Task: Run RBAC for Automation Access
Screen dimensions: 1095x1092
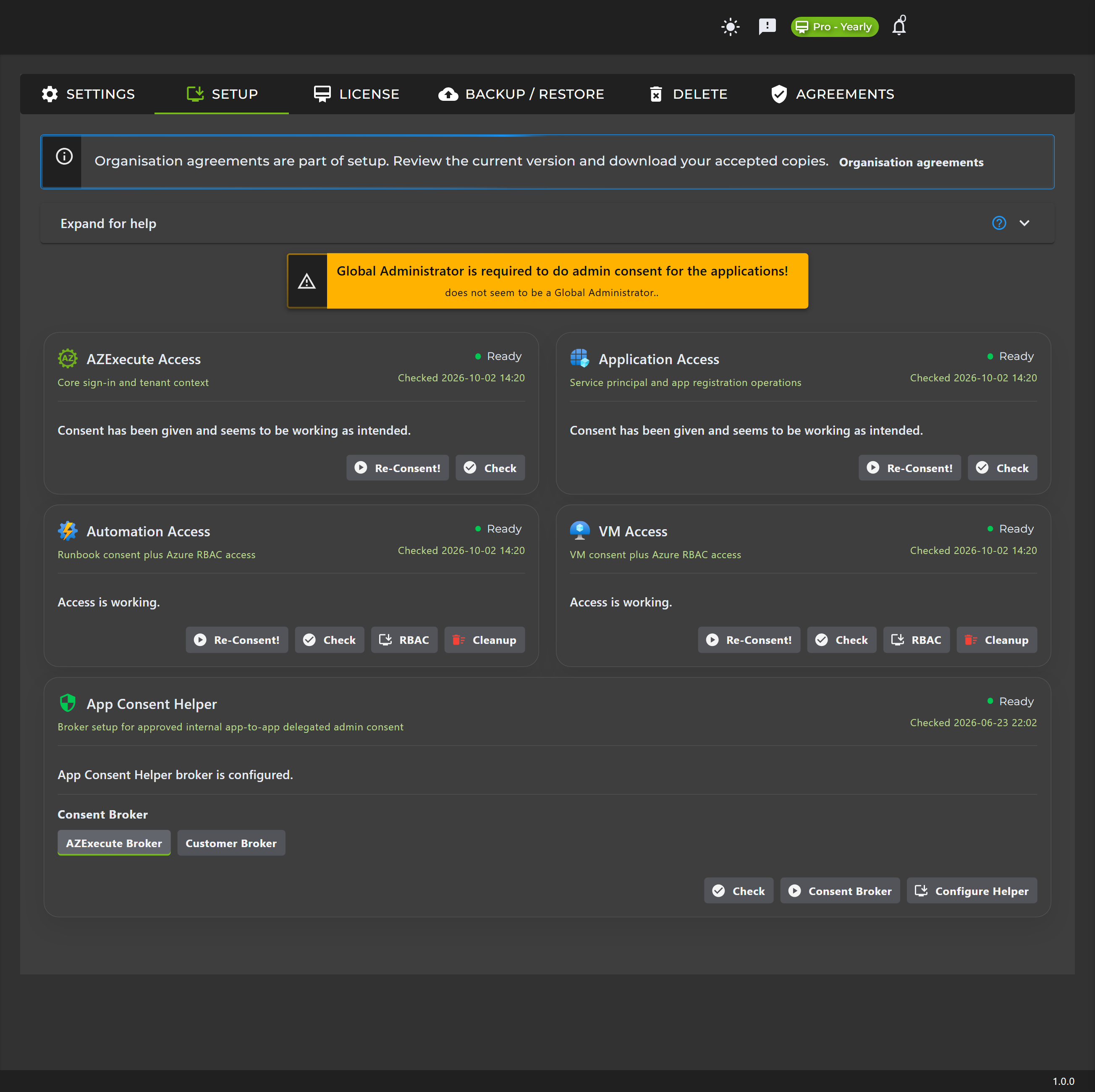Action: click(x=404, y=640)
